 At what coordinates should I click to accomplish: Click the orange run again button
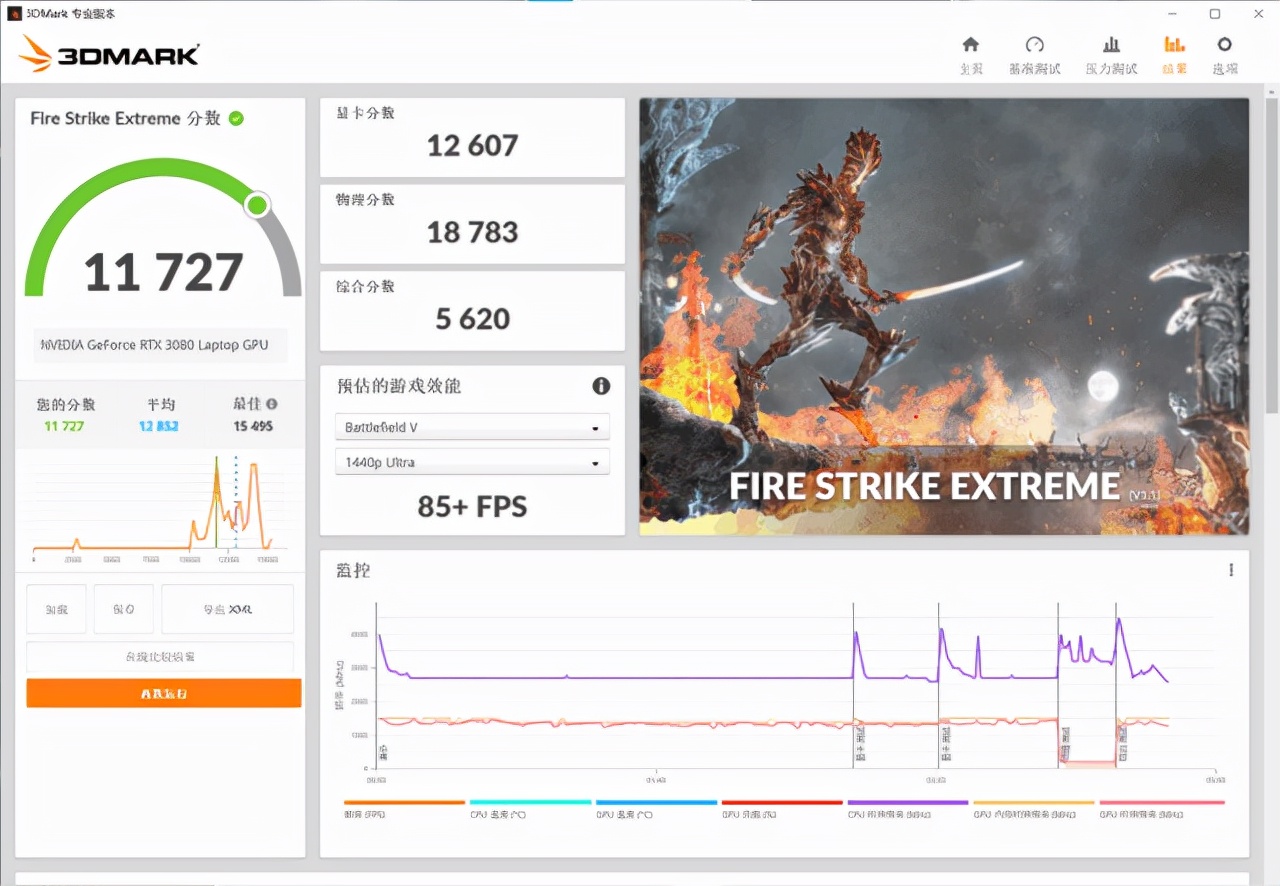(164, 693)
